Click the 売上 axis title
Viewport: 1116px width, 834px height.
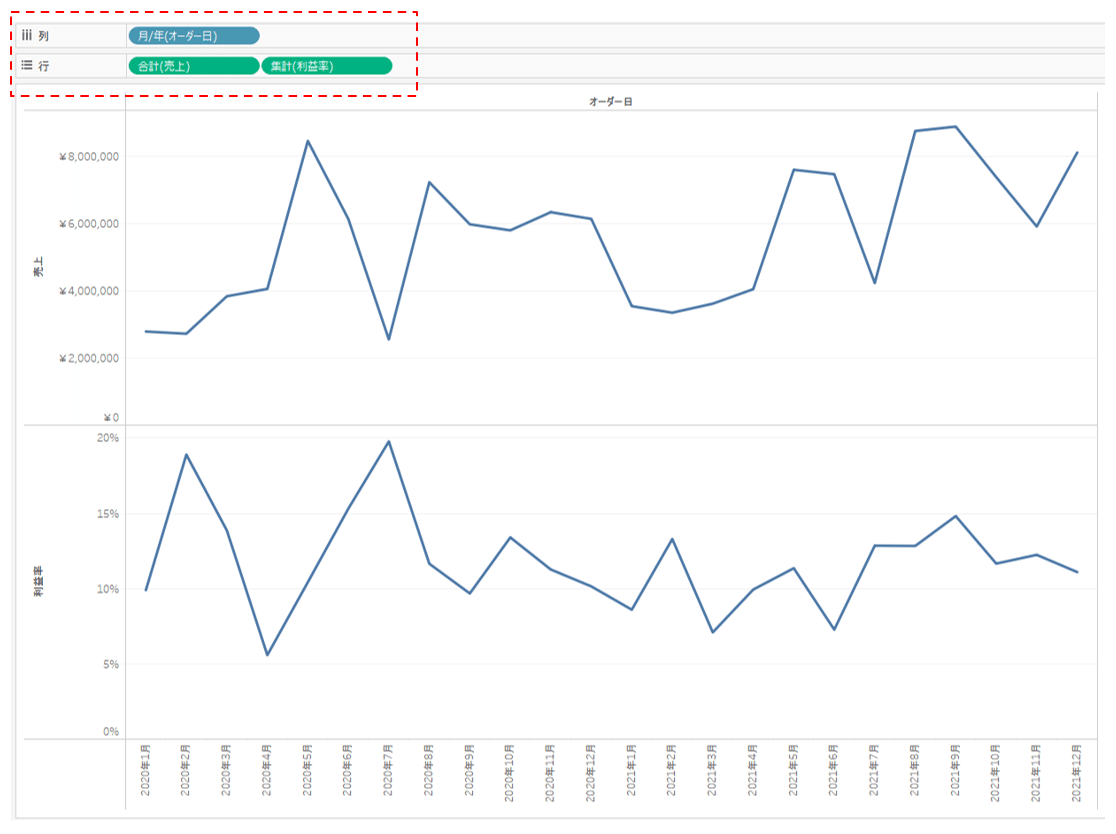pos(38,267)
